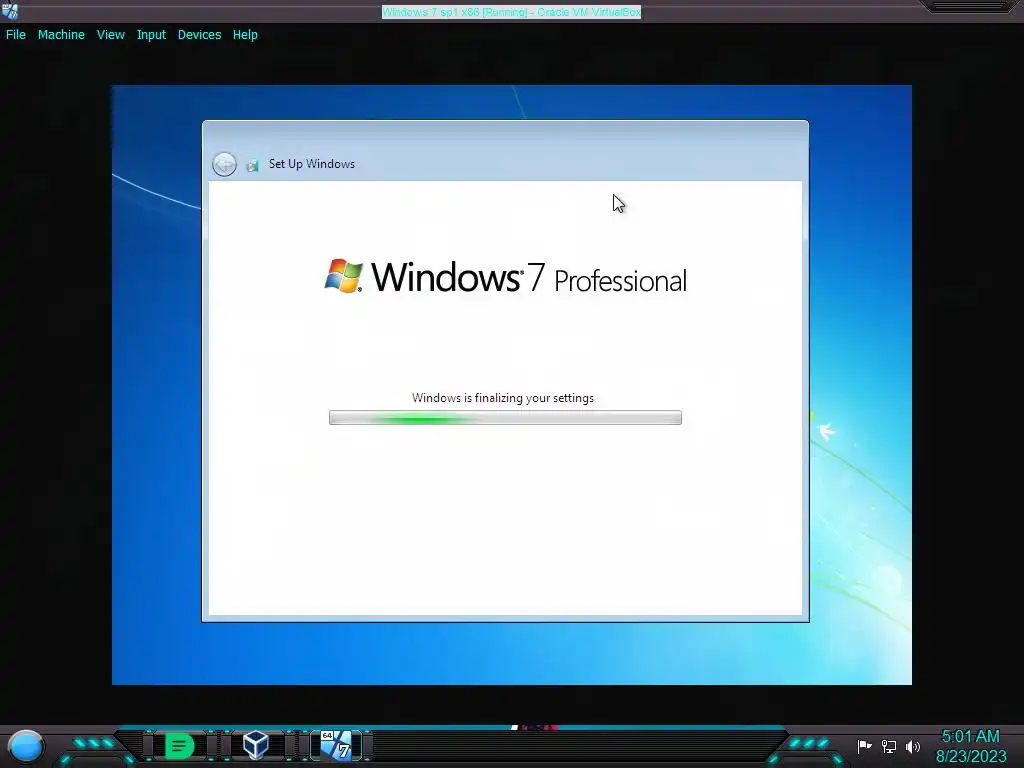Click the finalizing settings progress bar
The image size is (1024, 768).
coord(505,417)
